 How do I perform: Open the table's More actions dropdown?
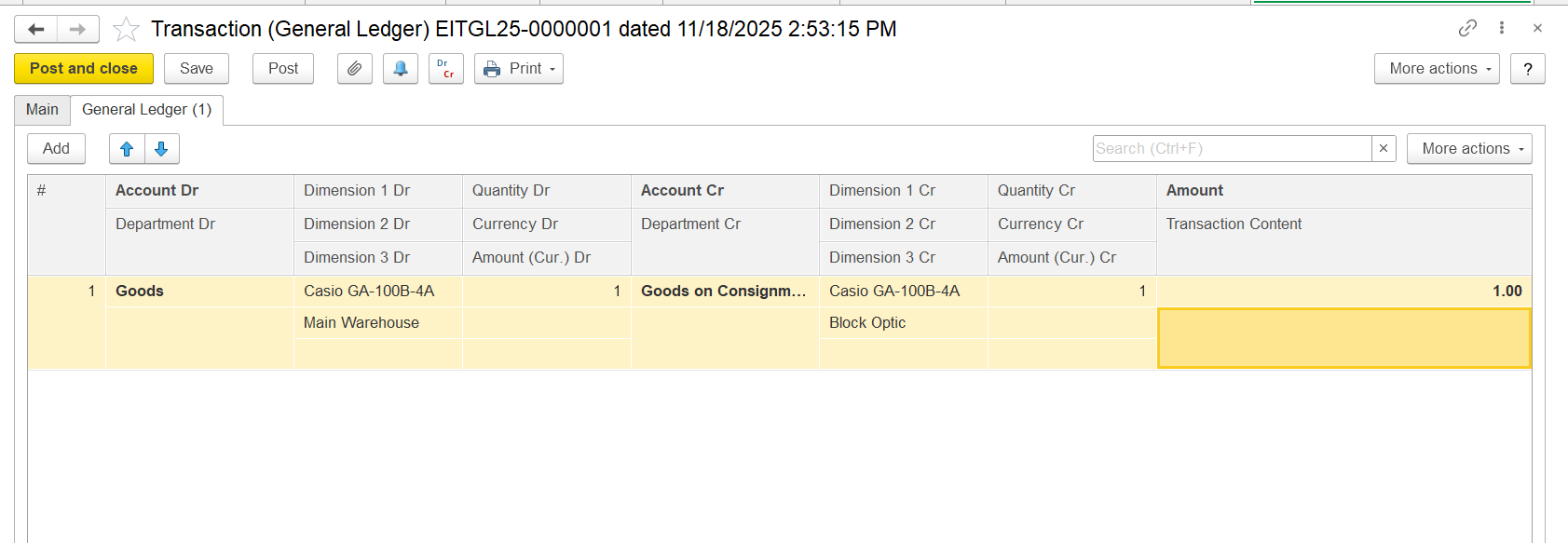point(1468,149)
